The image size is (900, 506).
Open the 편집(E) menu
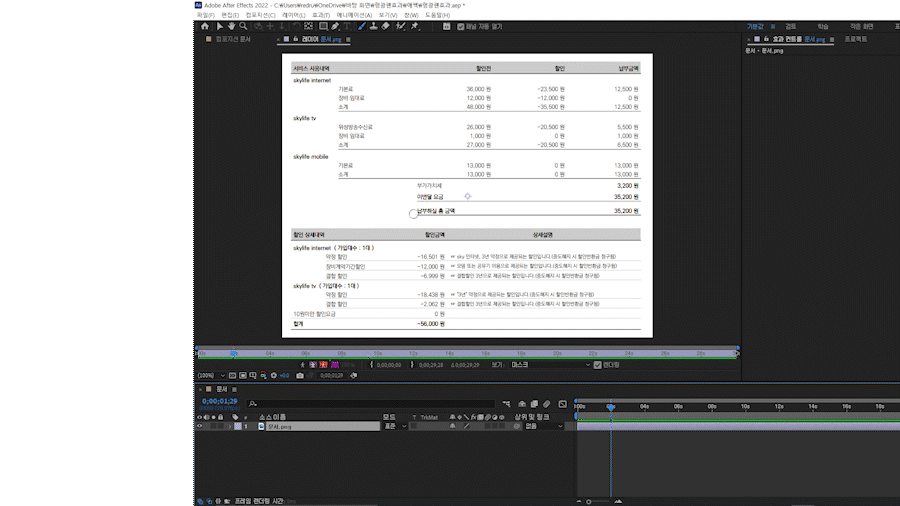pyautogui.click(x=230, y=15)
